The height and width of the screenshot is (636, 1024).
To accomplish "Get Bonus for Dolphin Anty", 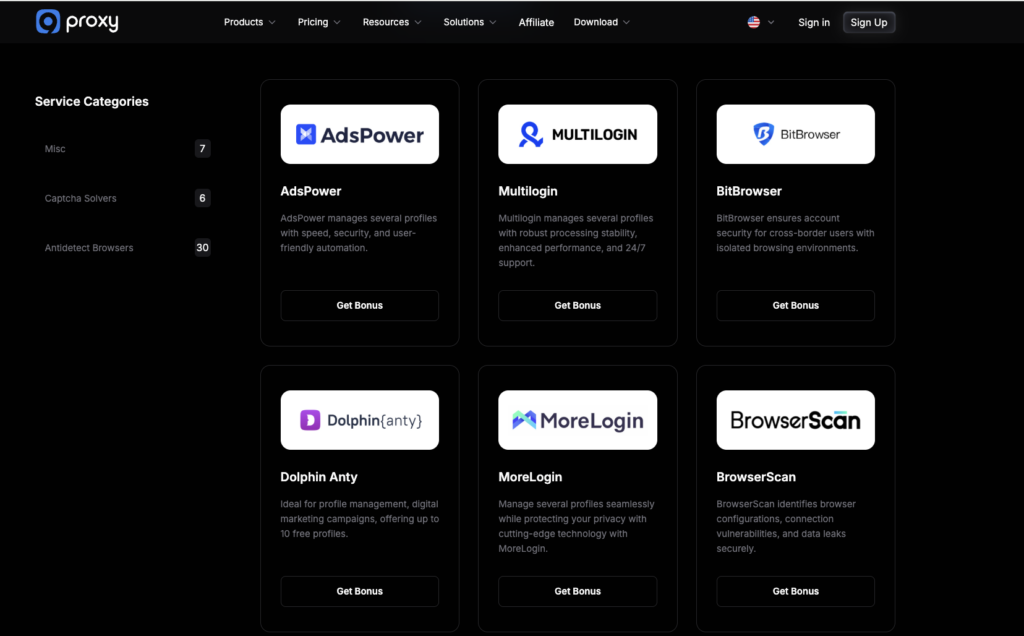I will [360, 592].
